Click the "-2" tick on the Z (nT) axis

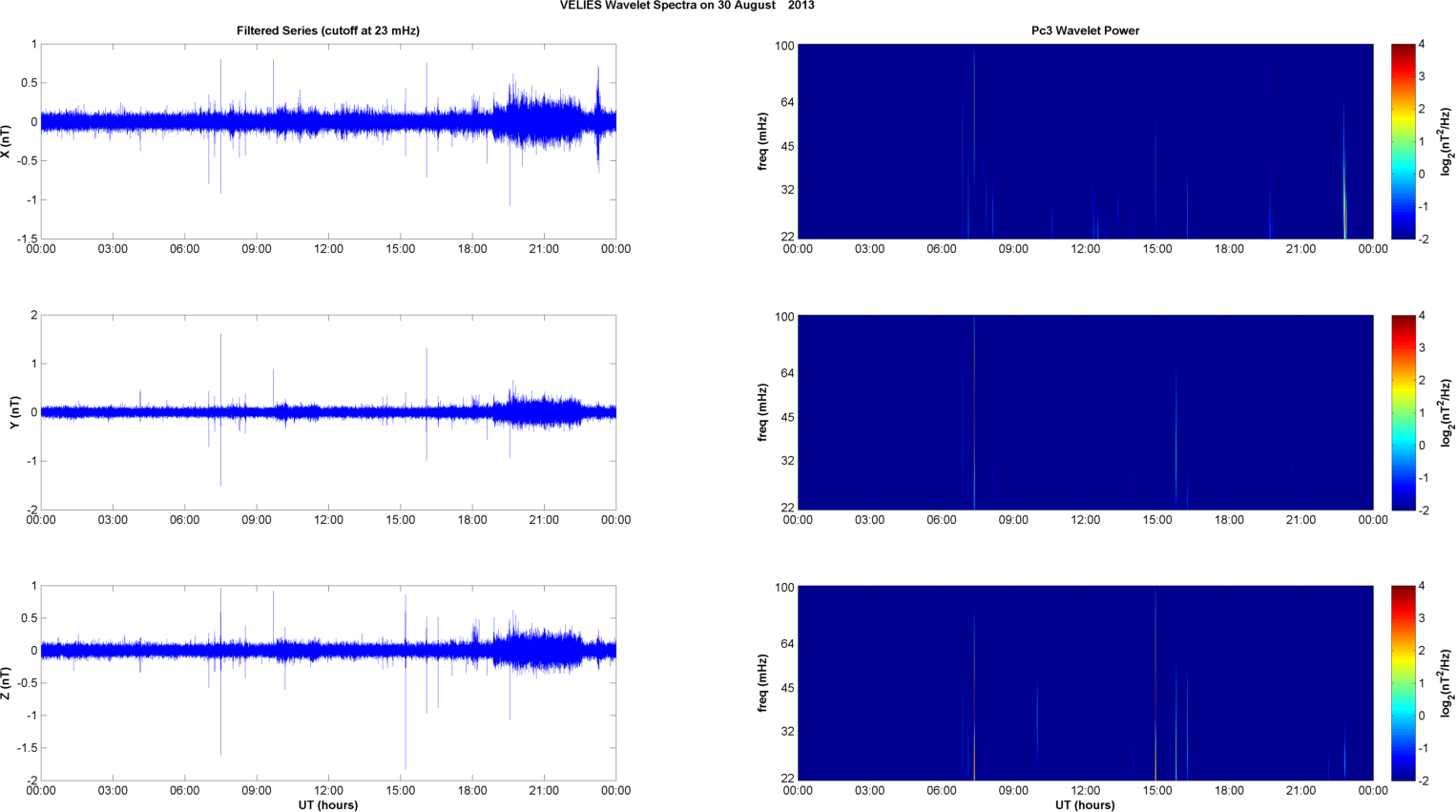click(x=31, y=781)
